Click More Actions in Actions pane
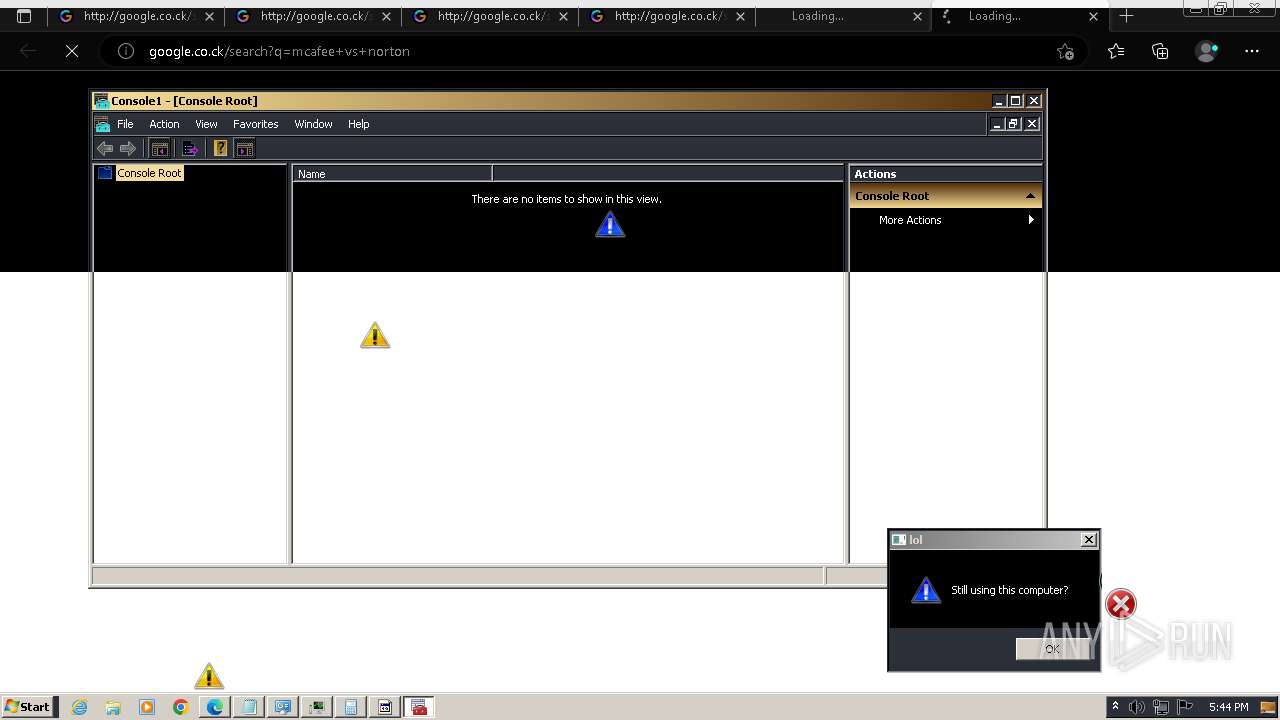This screenshot has height=720, width=1280. [x=910, y=220]
